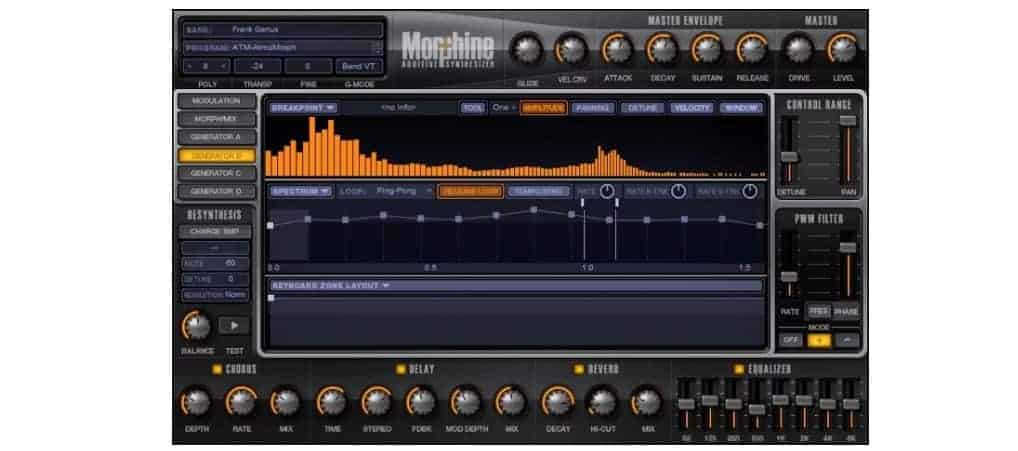
Task: Click the Vel.On knob
Action: coord(572,49)
